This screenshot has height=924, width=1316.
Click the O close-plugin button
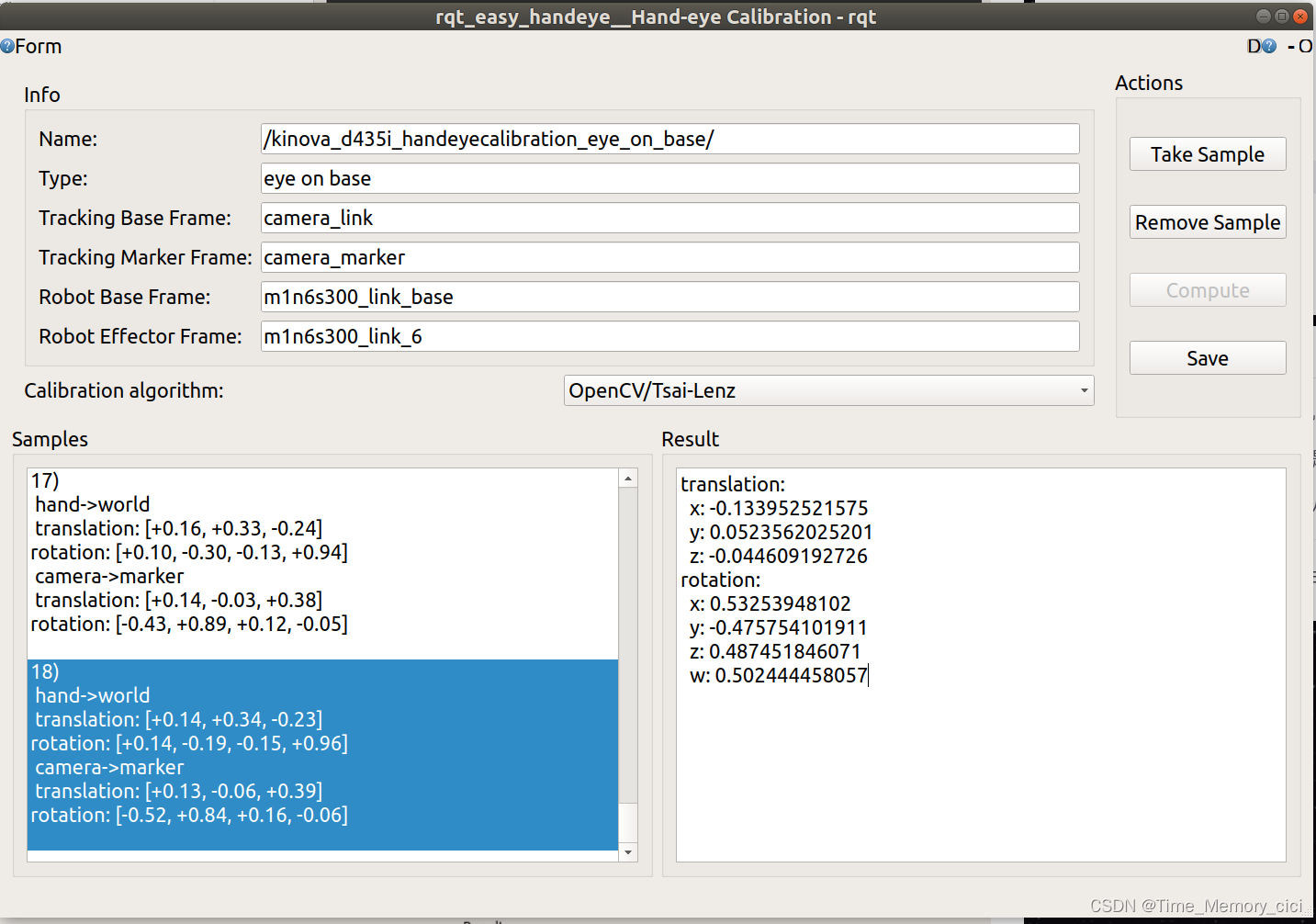tap(1305, 46)
